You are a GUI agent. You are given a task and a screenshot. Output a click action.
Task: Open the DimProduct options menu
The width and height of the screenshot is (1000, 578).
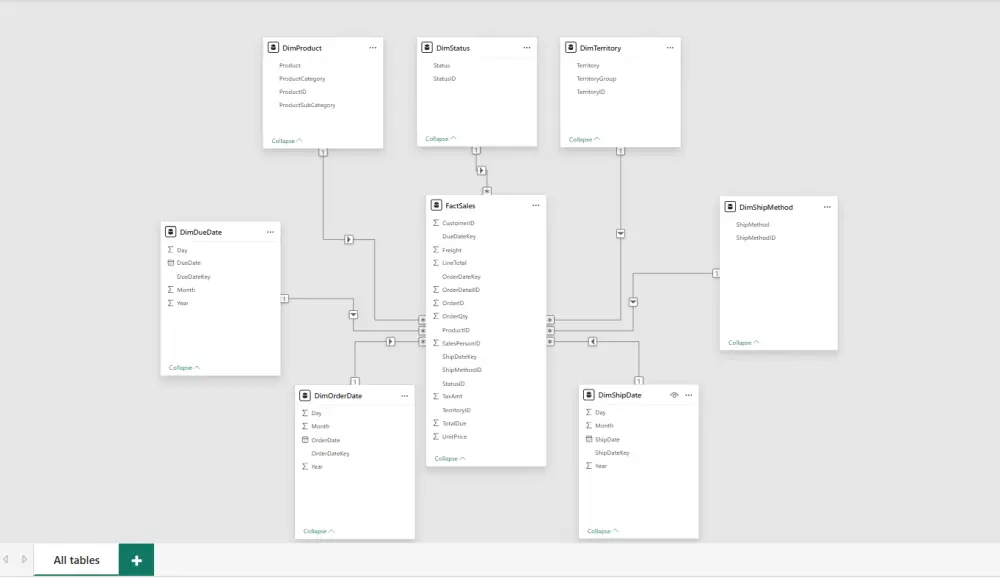coord(372,47)
